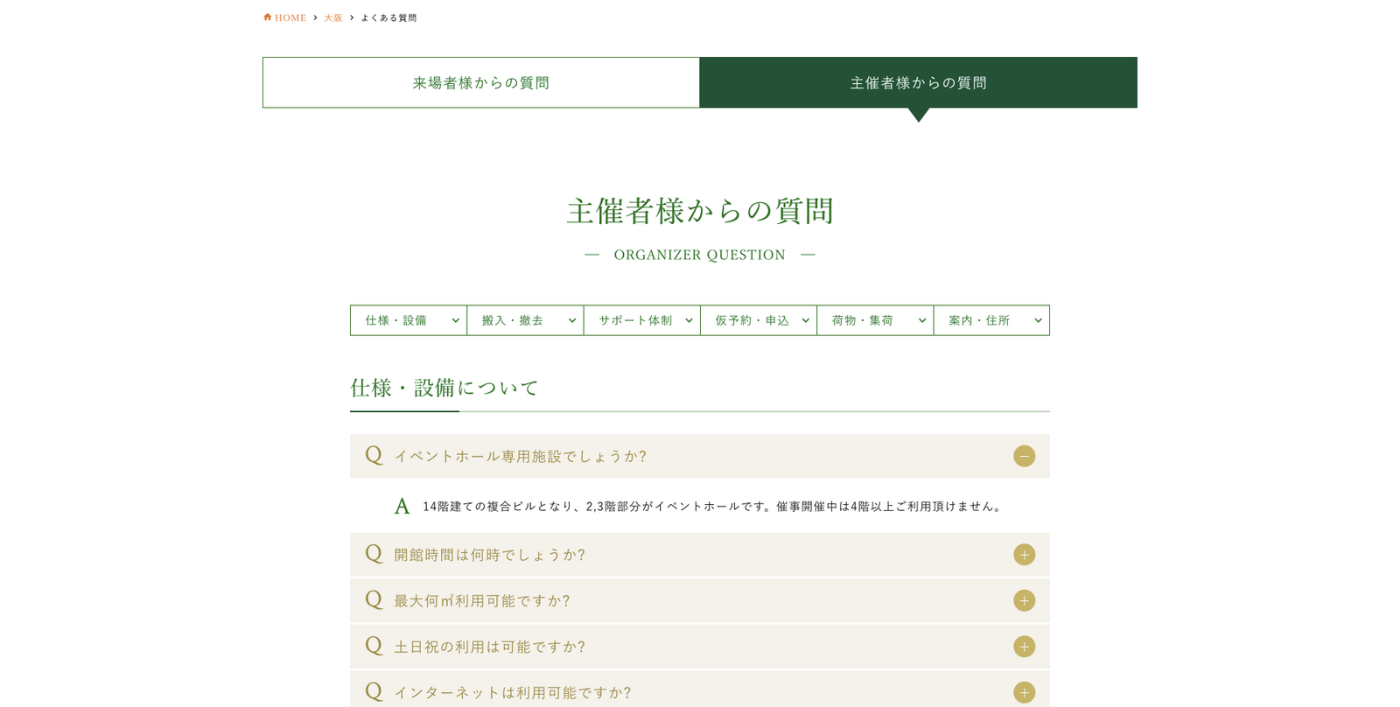Collapse answer with the minus icon
The height and width of the screenshot is (707, 1400).
tap(1023, 456)
